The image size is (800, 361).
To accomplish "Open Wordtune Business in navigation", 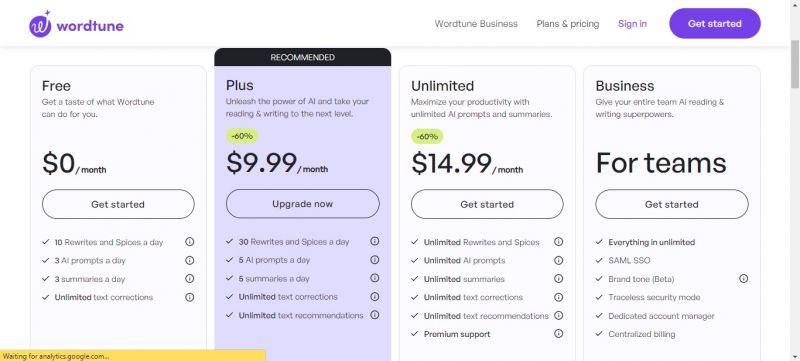I will pyautogui.click(x=476, y=24).
